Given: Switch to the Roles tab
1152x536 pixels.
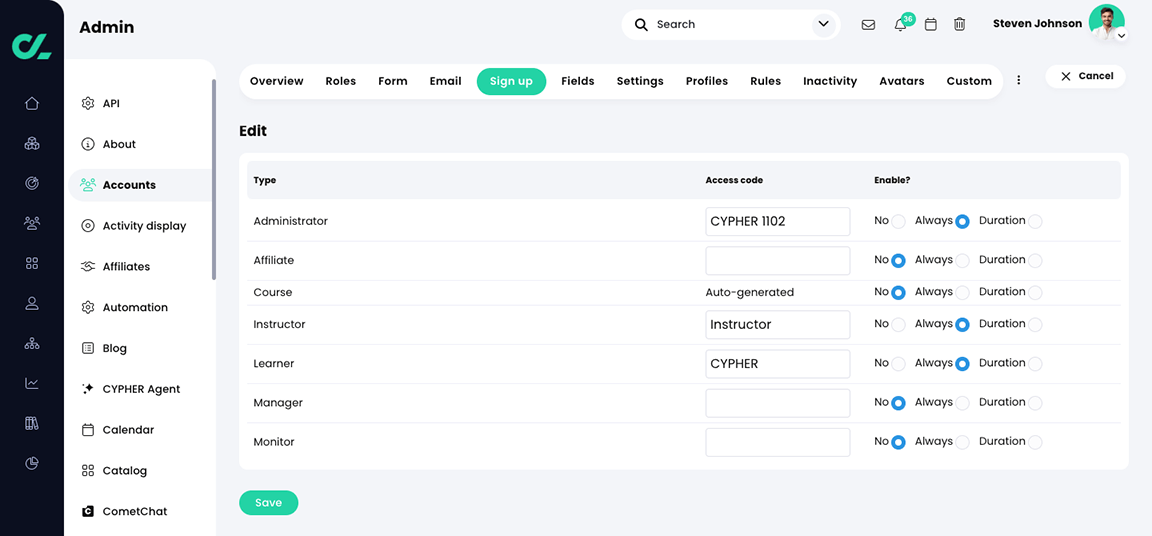Looking at the screenshot, I should pyautogui.click(x=341, y=81).
